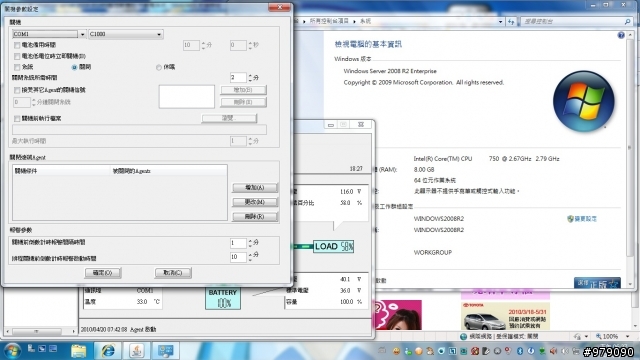
Task: Click the System window vertical scrollbar
Action: (630, 160)
